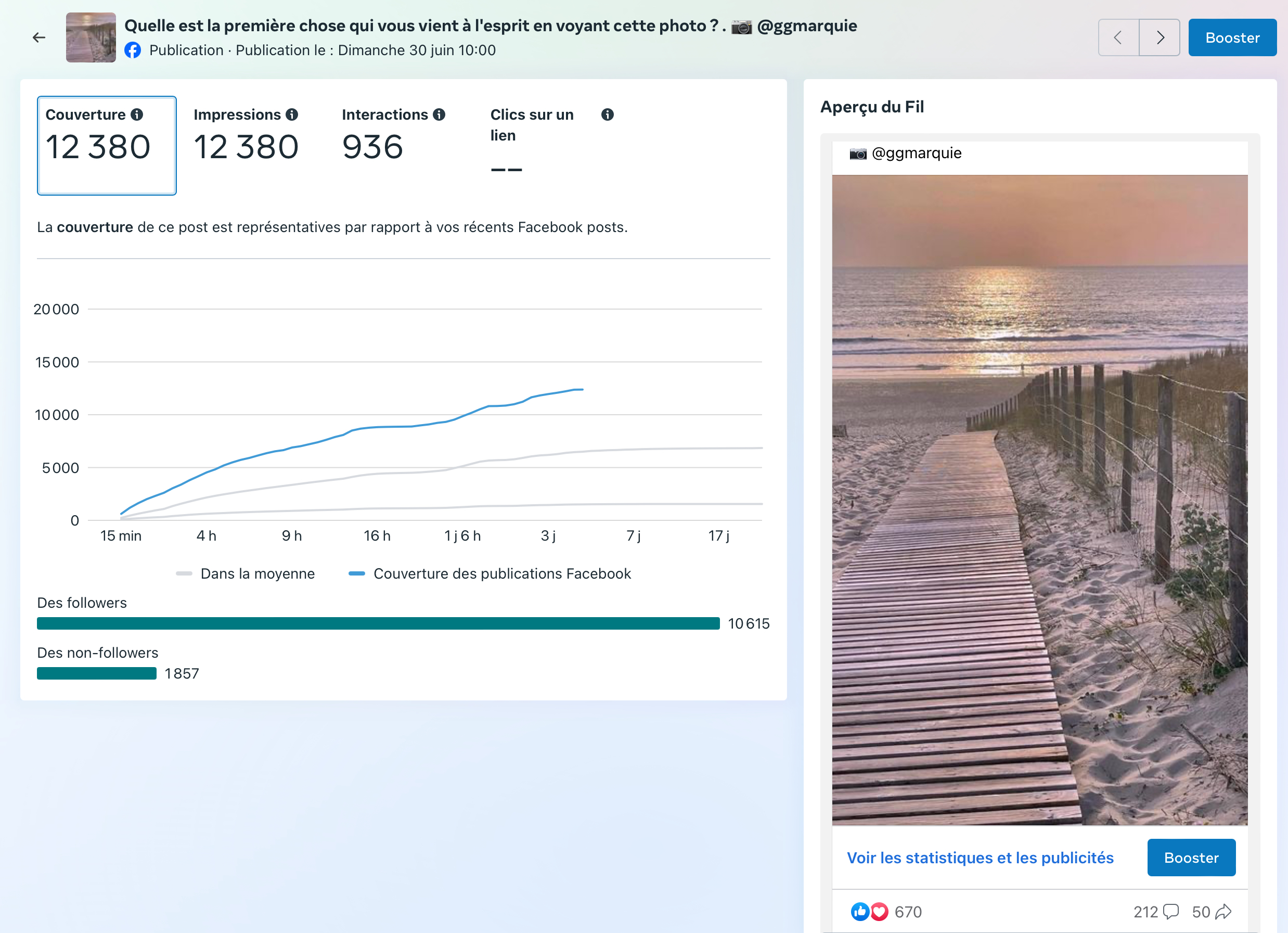1288x933 pixels.
Task: Click the Des followers bar
Action: pyautogui.click(x=378, y=623)
